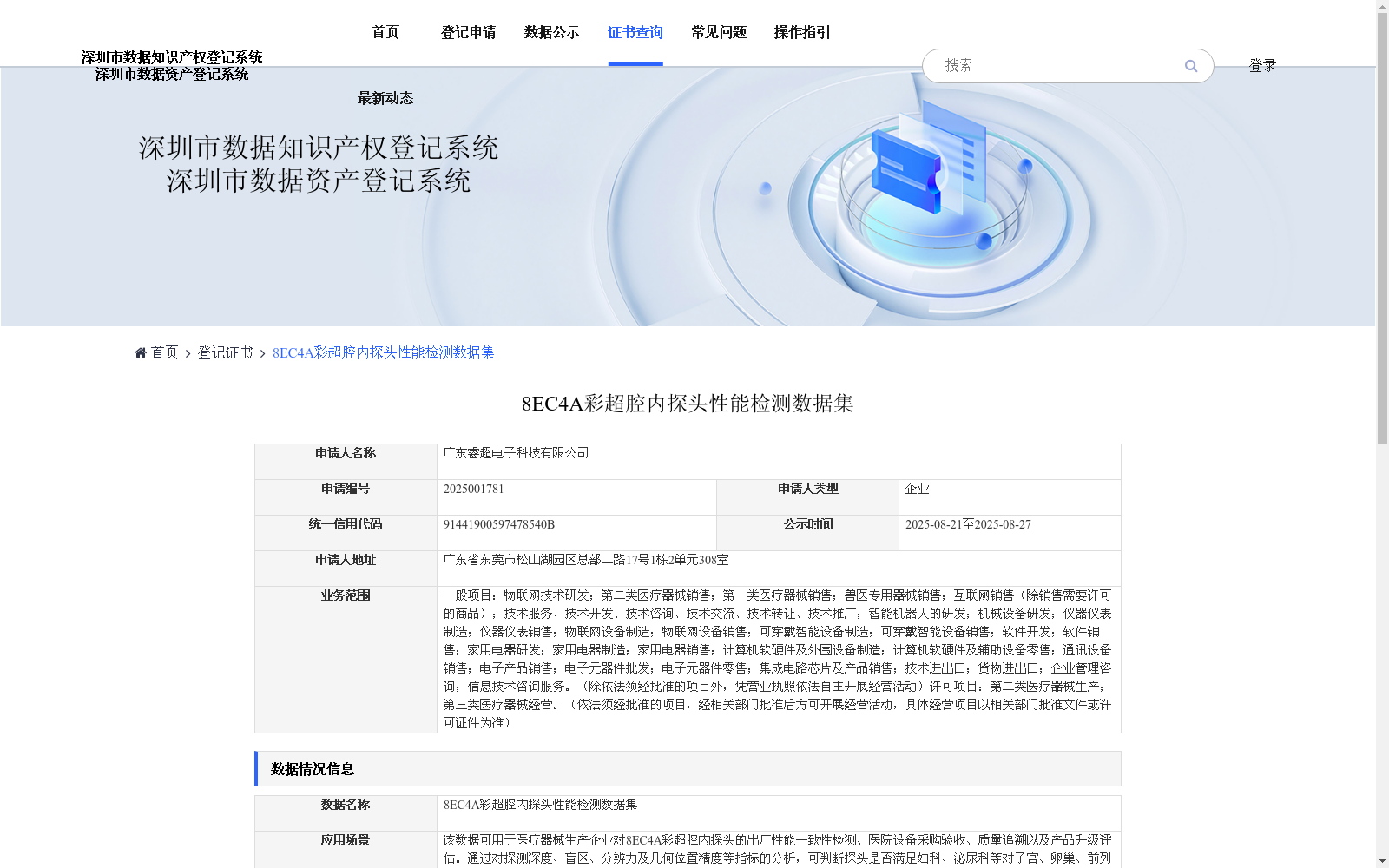Click the 首页 breadcrumb link
The height and width of the screenshot is (868, 1389).
(164, 352)
